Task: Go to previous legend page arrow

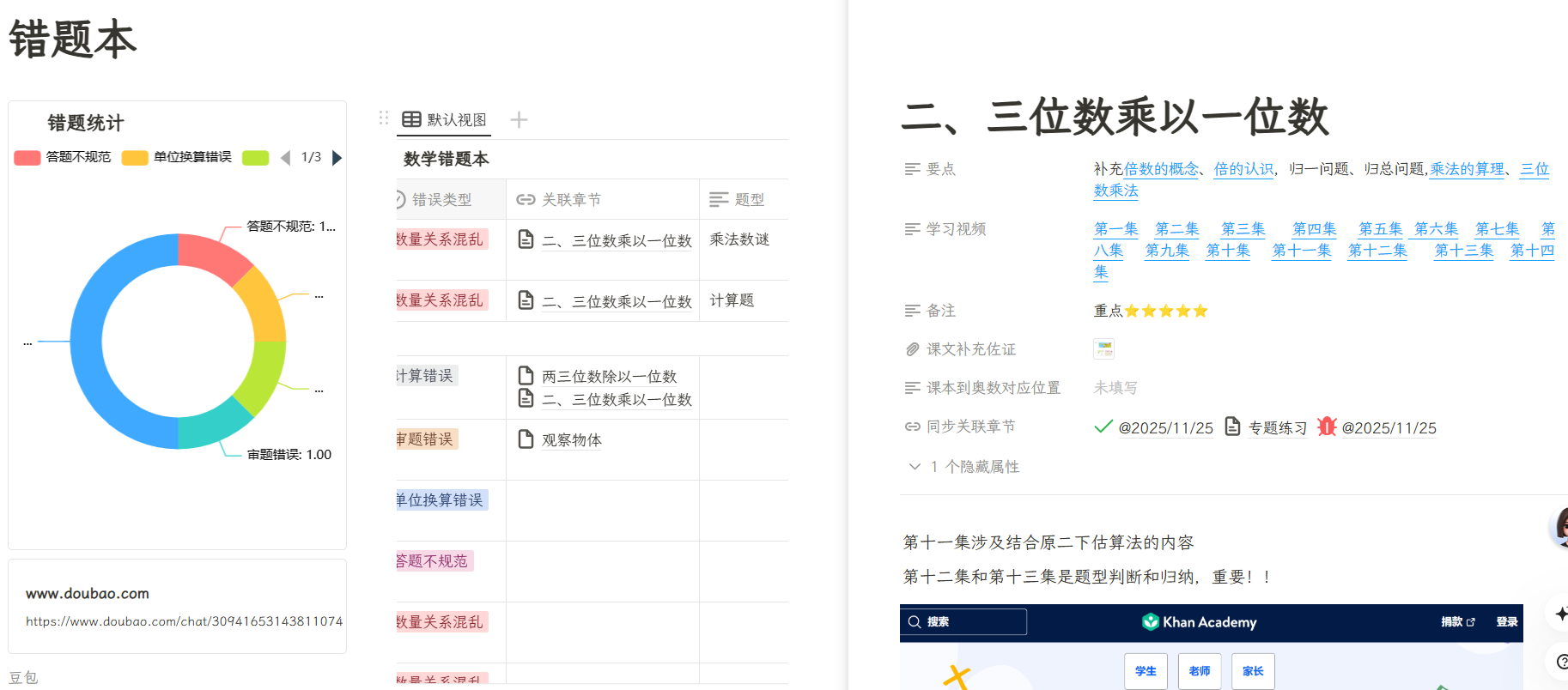Action: (285, 158)
